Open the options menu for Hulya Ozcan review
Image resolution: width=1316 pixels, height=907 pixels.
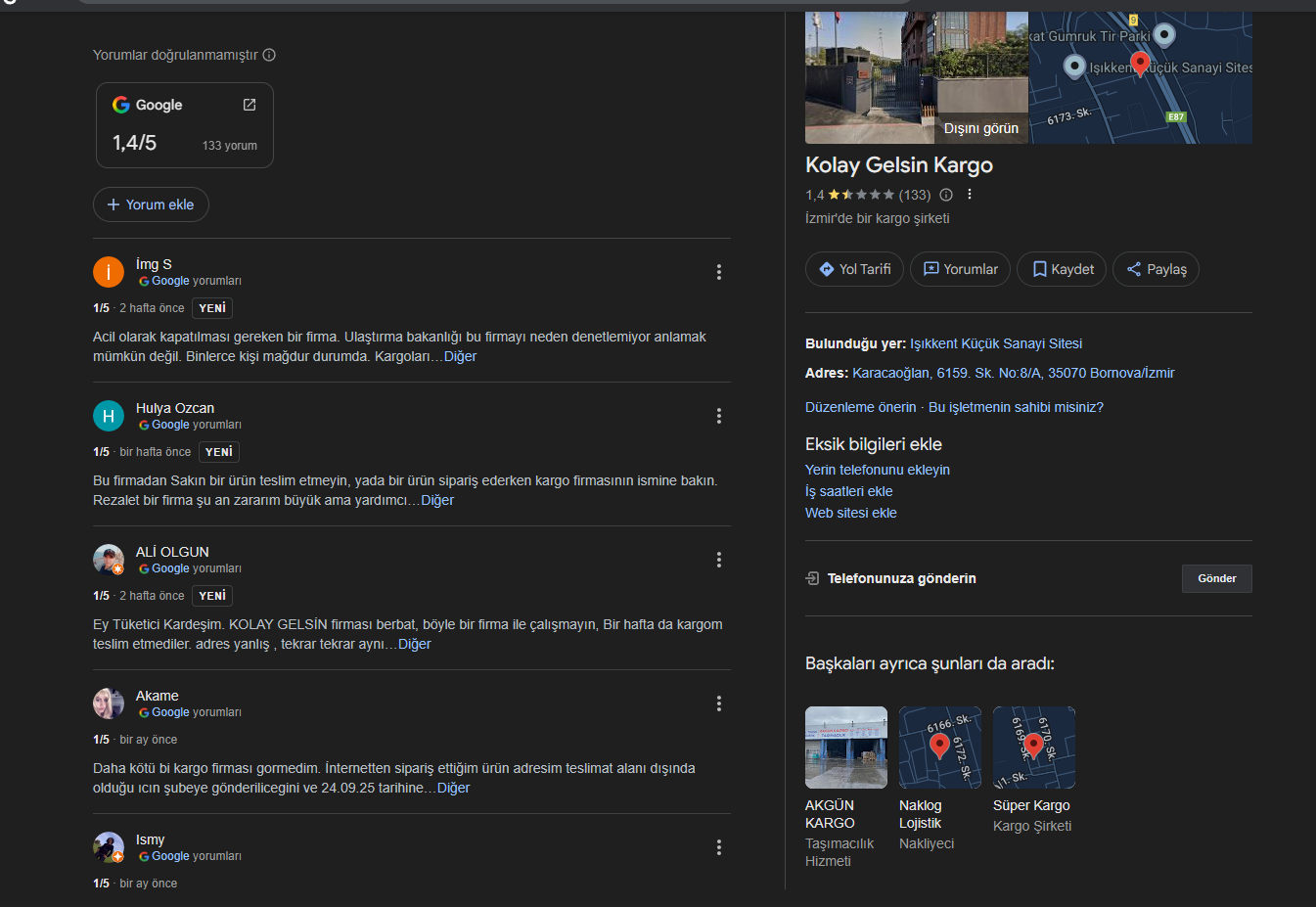coord(719,416)
